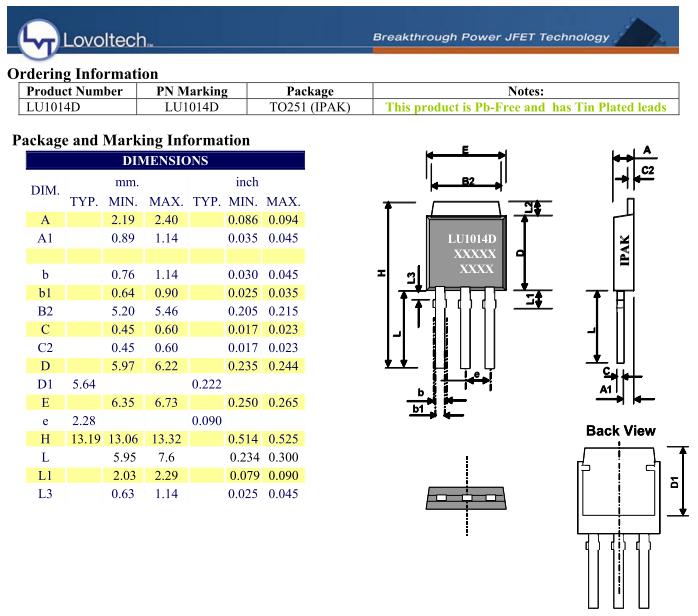
Task: Click the 'Notes:' column header
Action: tap(526, 91)
